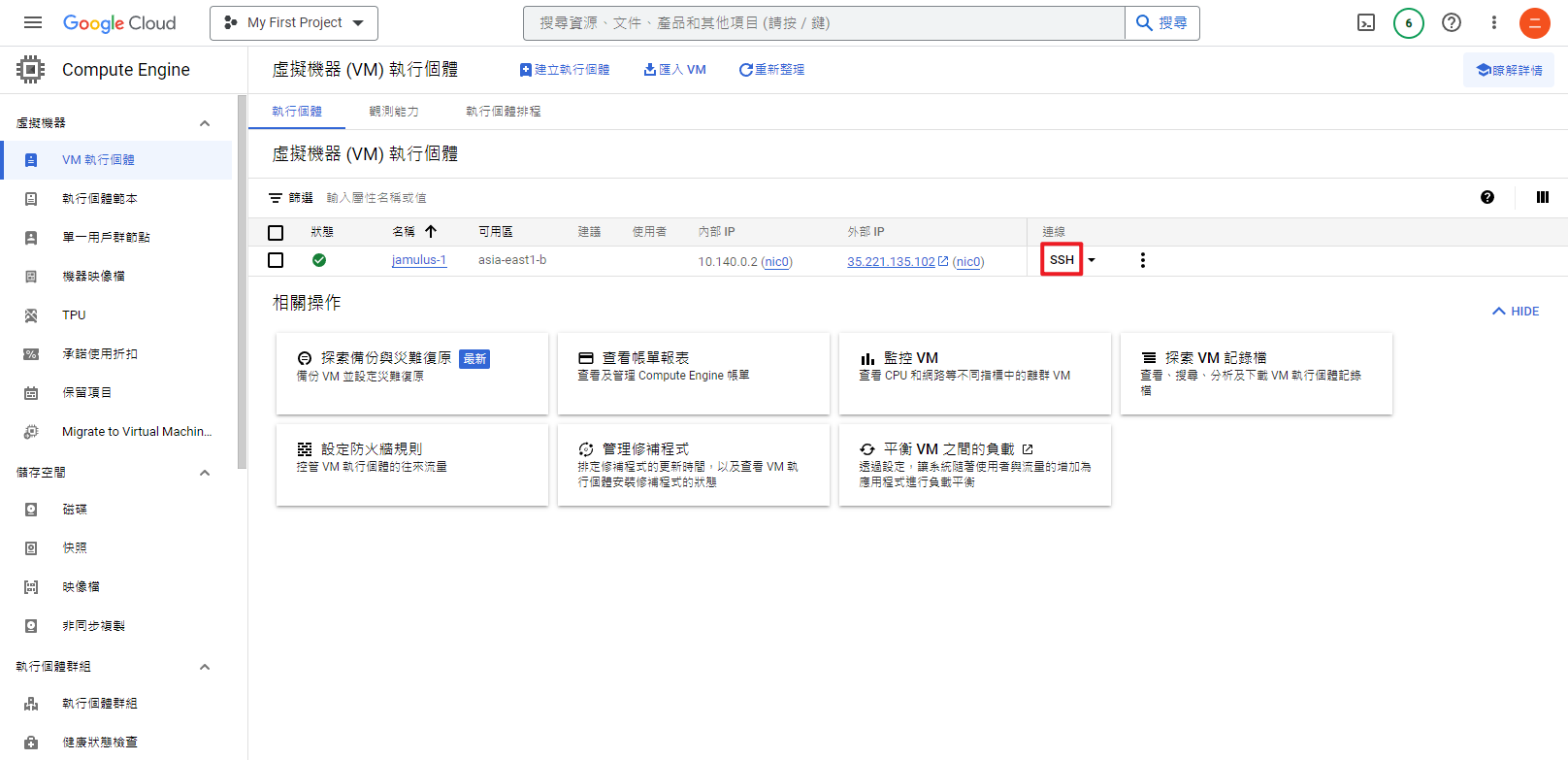Switch to the 執行個體 tab

pos(297,112)
